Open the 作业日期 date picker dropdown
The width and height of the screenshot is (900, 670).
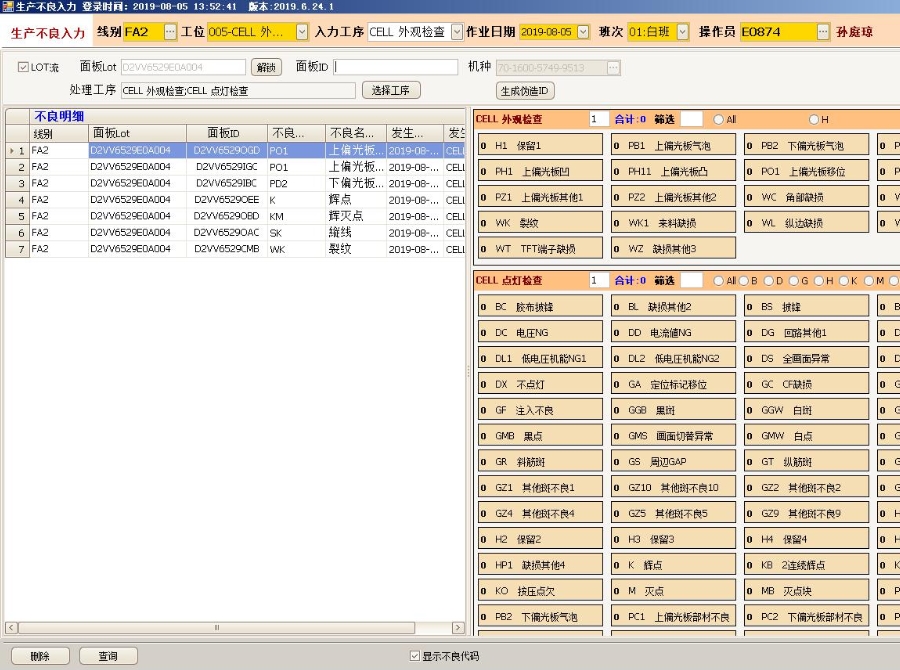[583, 32]
